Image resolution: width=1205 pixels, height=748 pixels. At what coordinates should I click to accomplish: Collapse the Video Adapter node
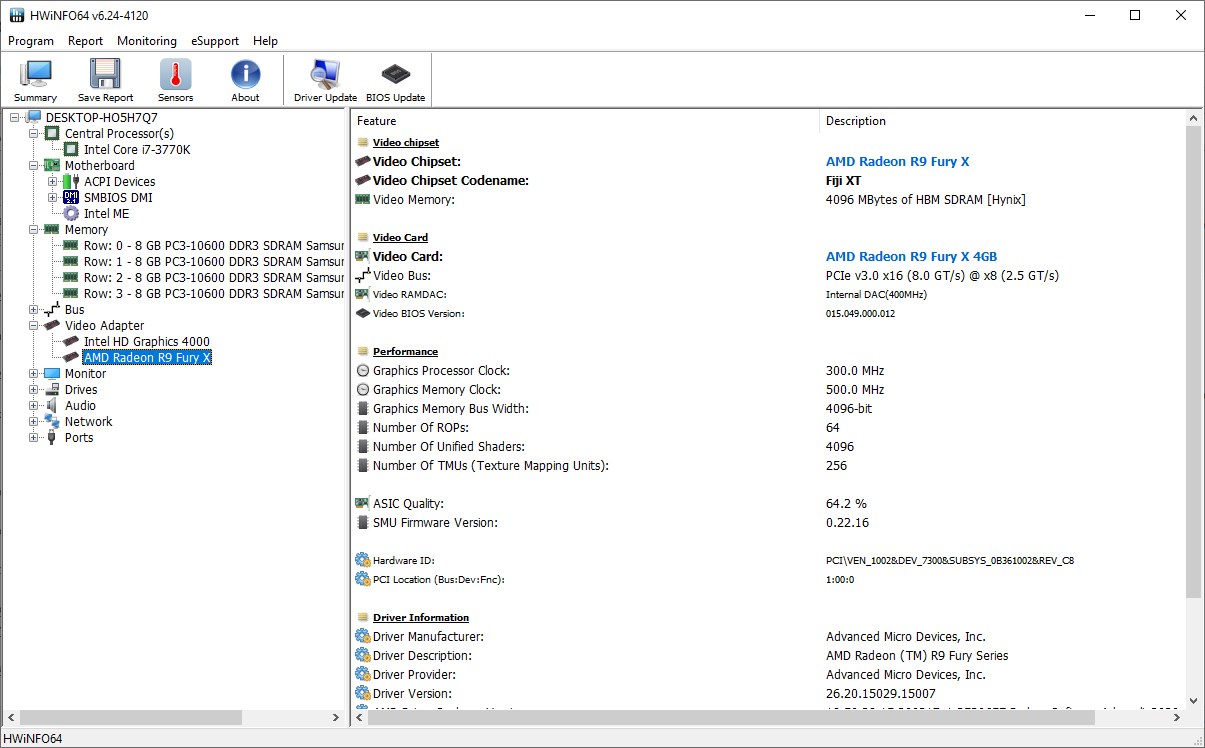coord(34,326)
